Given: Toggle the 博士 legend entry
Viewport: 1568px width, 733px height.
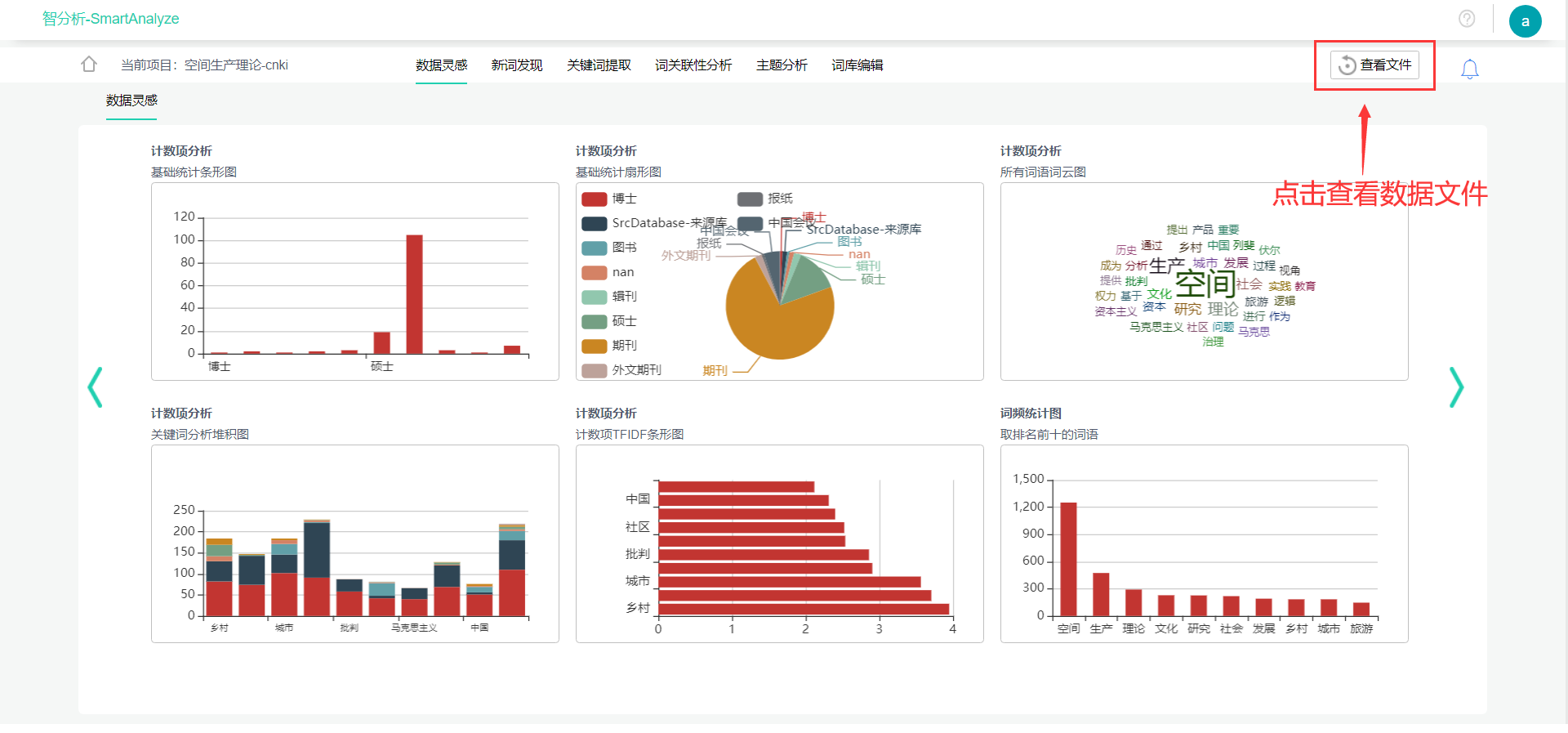Looking at the screenshot, I should tap(610, 199).
